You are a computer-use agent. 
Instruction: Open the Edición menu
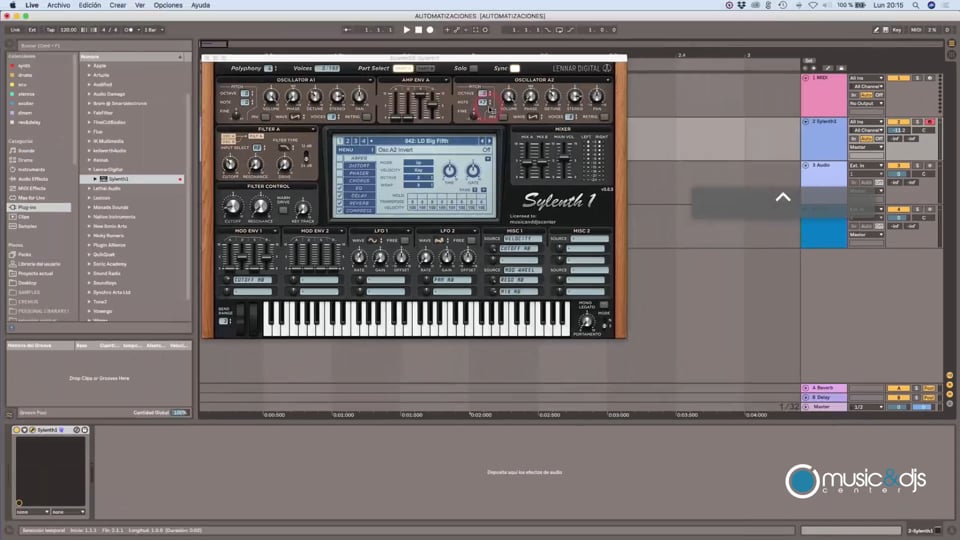89,5
